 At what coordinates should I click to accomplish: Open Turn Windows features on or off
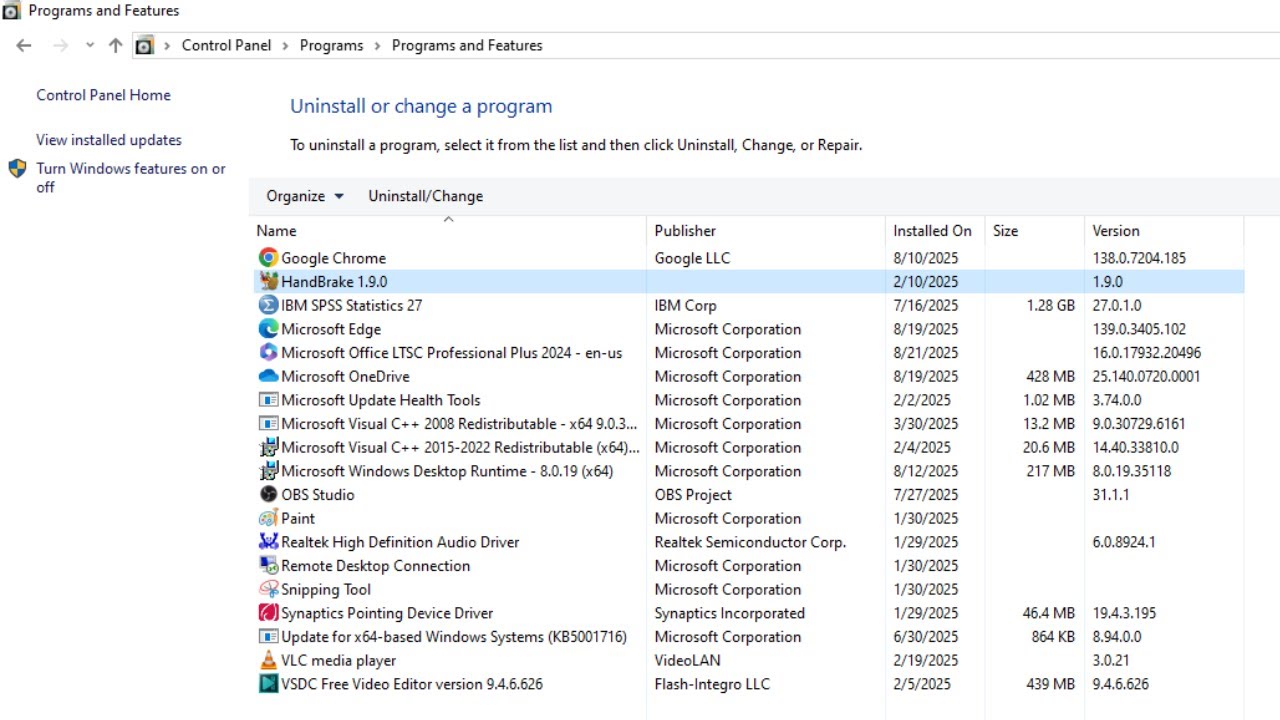[x=131, y=177]
